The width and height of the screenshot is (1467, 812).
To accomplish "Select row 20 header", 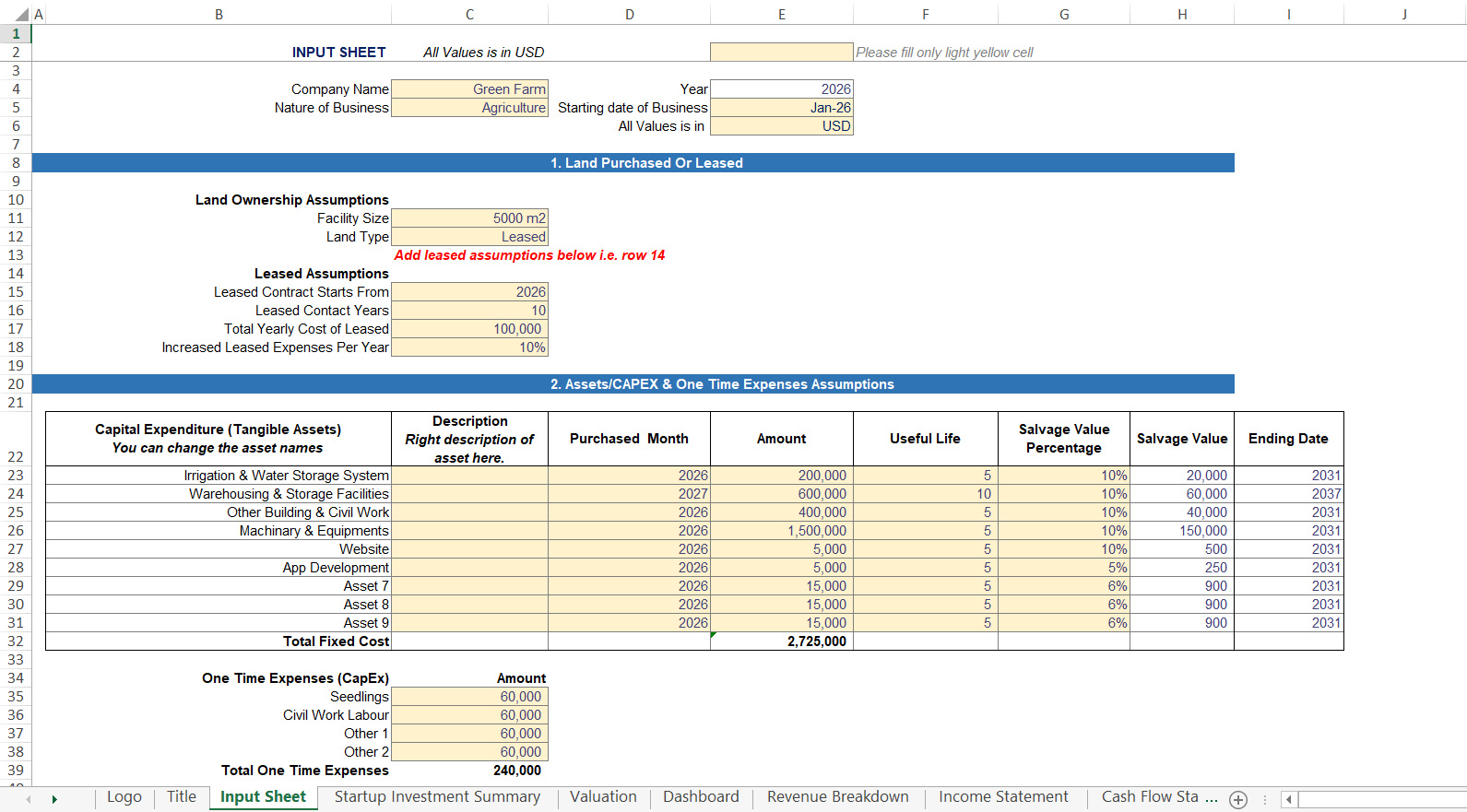I will click(16, 384).
